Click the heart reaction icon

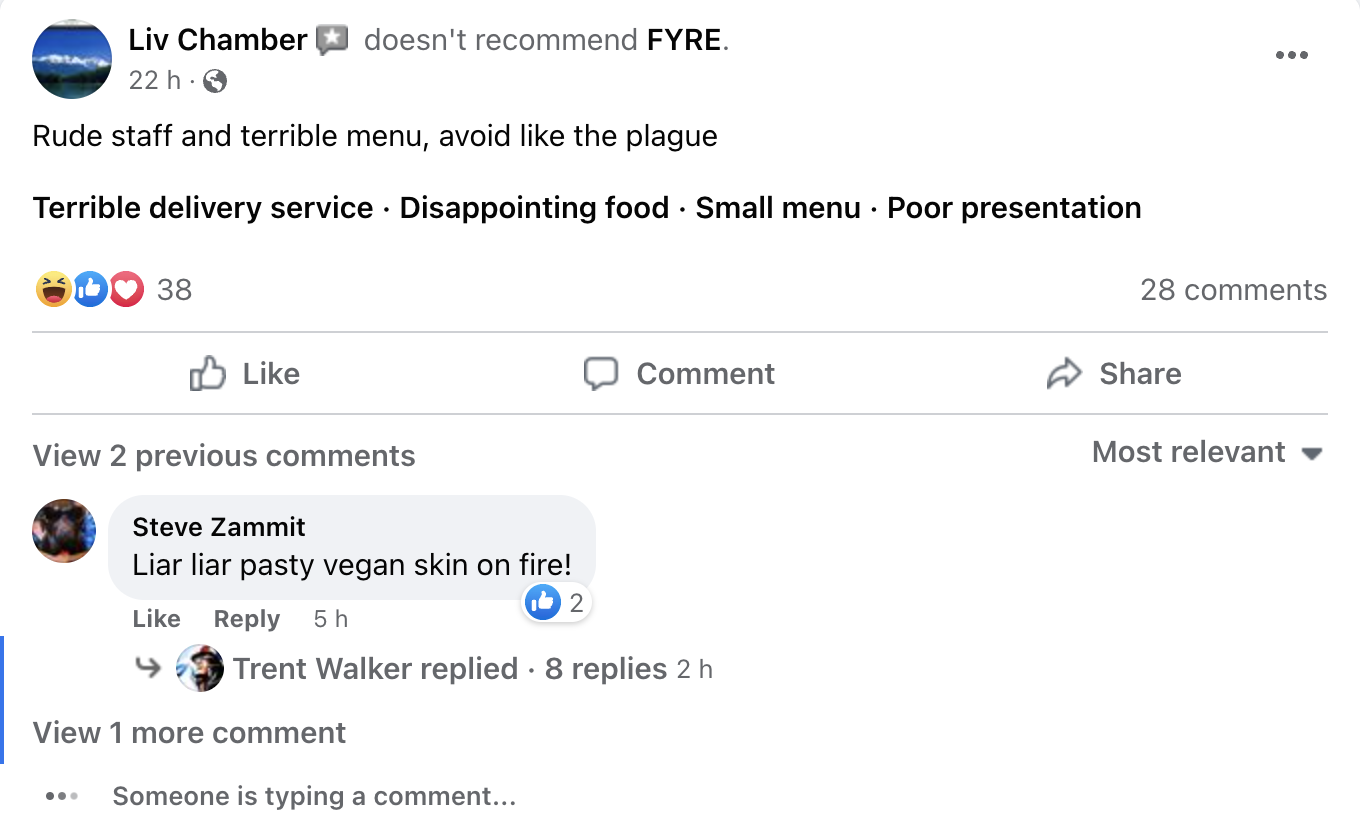tap(127, 290)
